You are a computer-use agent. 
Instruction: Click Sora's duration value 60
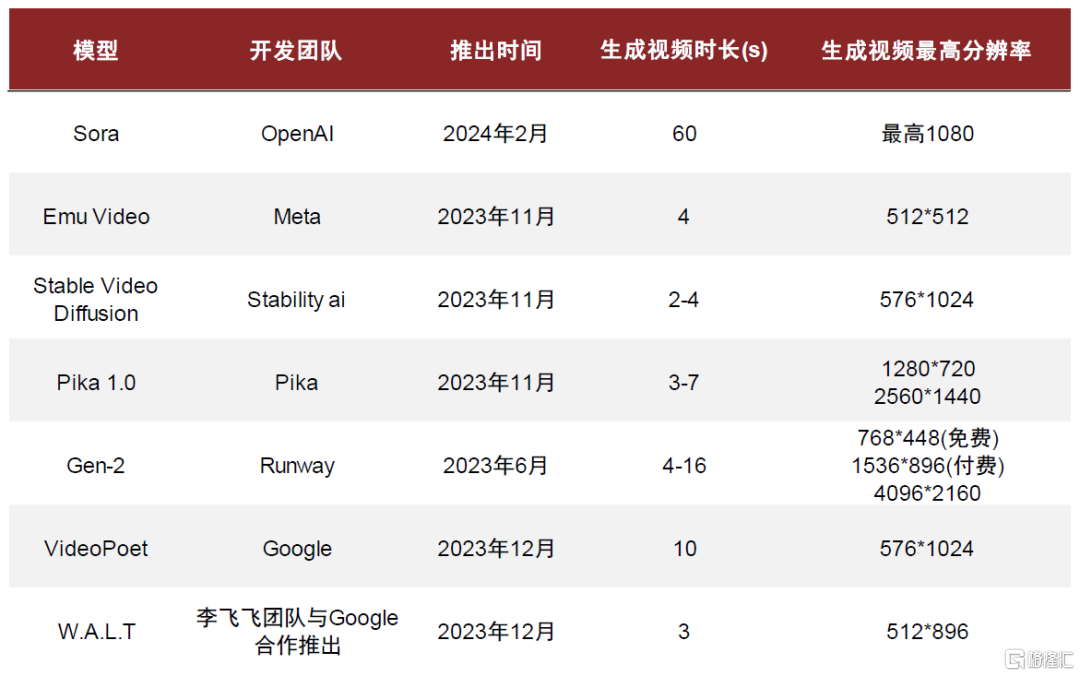click(684, 134)
